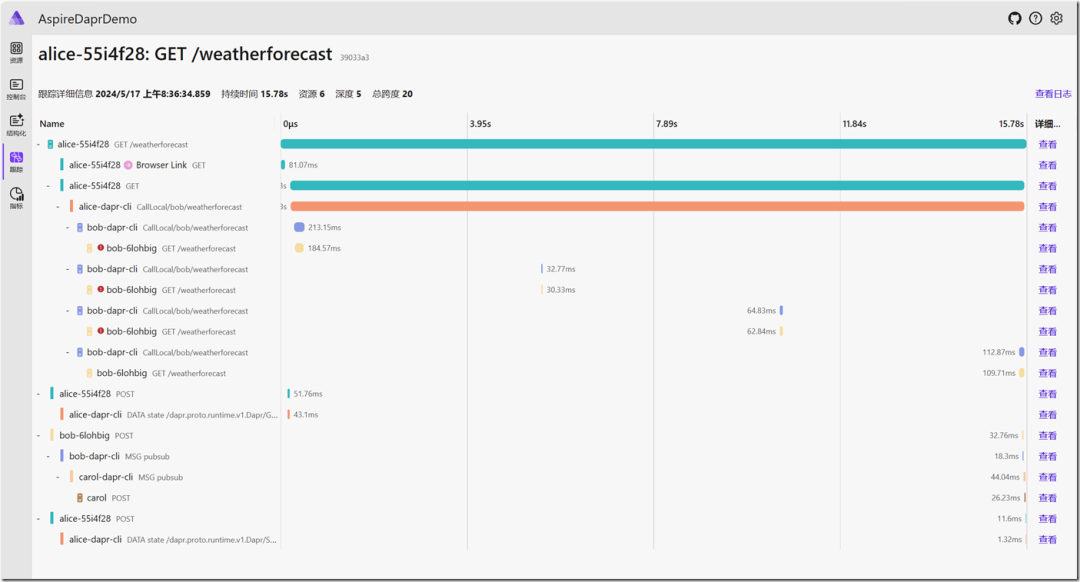Click 查看 for the Browser Link span
Viewport: 1080px width, 582px height.
click(1048, 165)
